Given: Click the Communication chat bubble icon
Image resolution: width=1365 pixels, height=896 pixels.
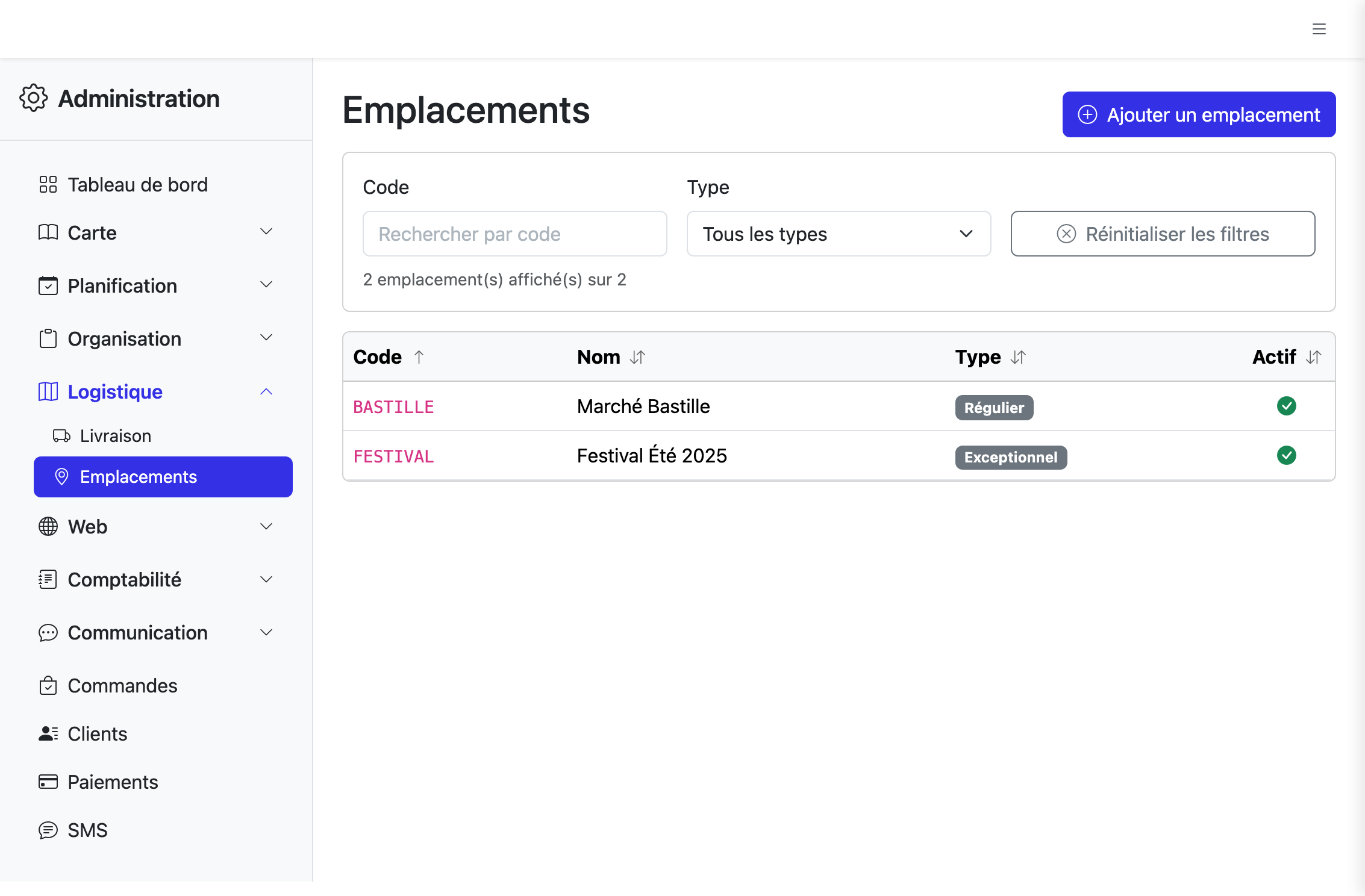Looking at the screenshot, I should click(48, 632).
